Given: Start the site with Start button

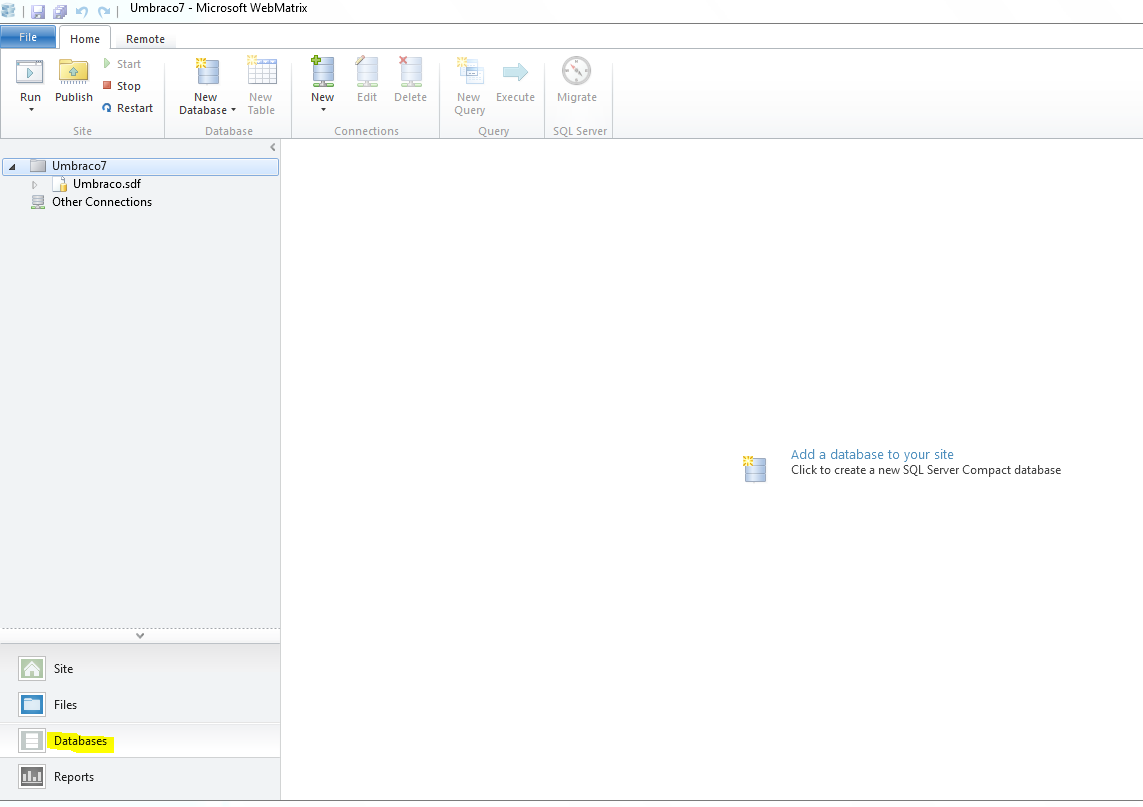Looking at the screenshot, I should pos(122,64).
